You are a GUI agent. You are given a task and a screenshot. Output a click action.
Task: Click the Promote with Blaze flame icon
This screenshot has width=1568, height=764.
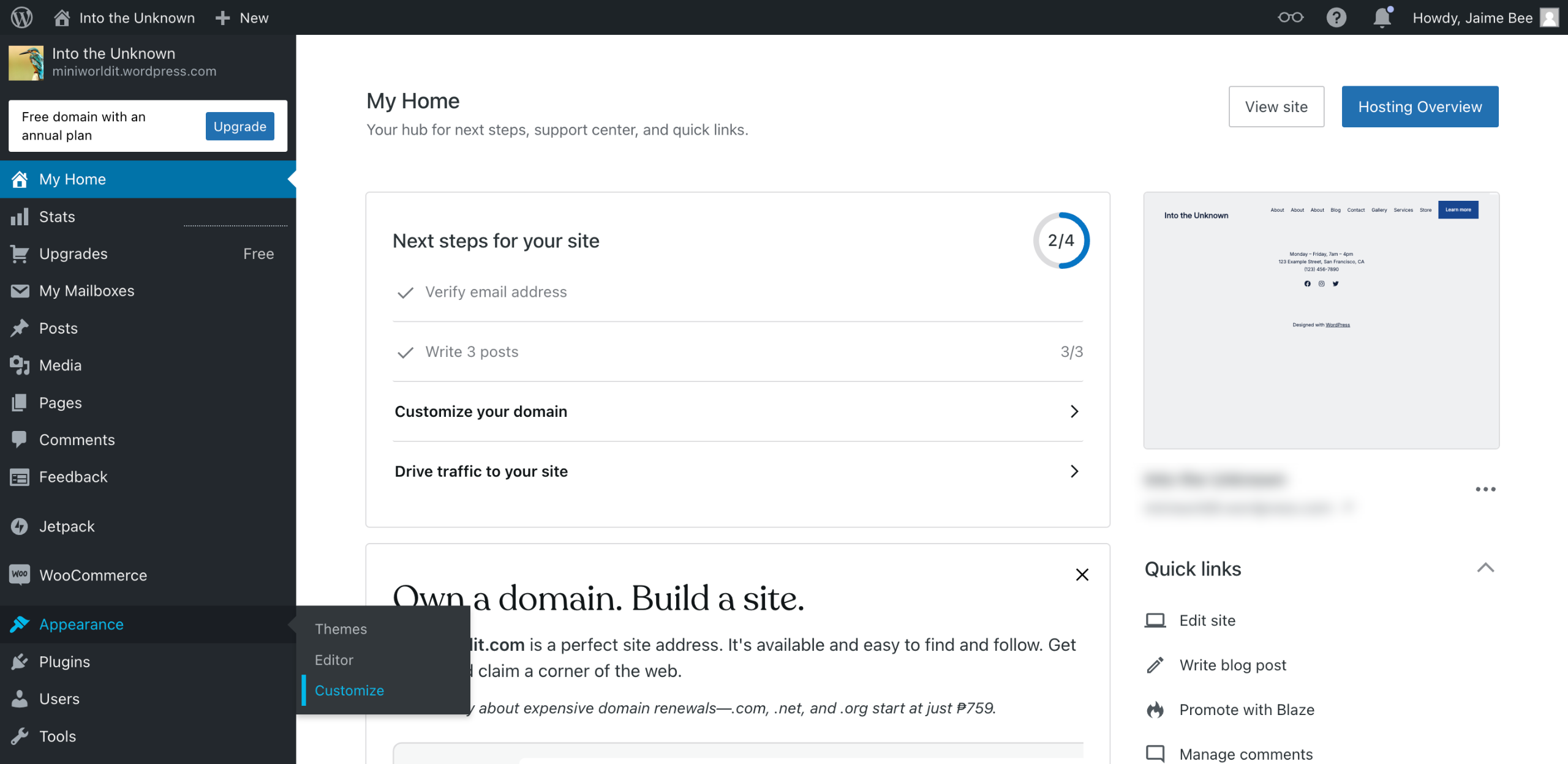(x=1155, y=710)
